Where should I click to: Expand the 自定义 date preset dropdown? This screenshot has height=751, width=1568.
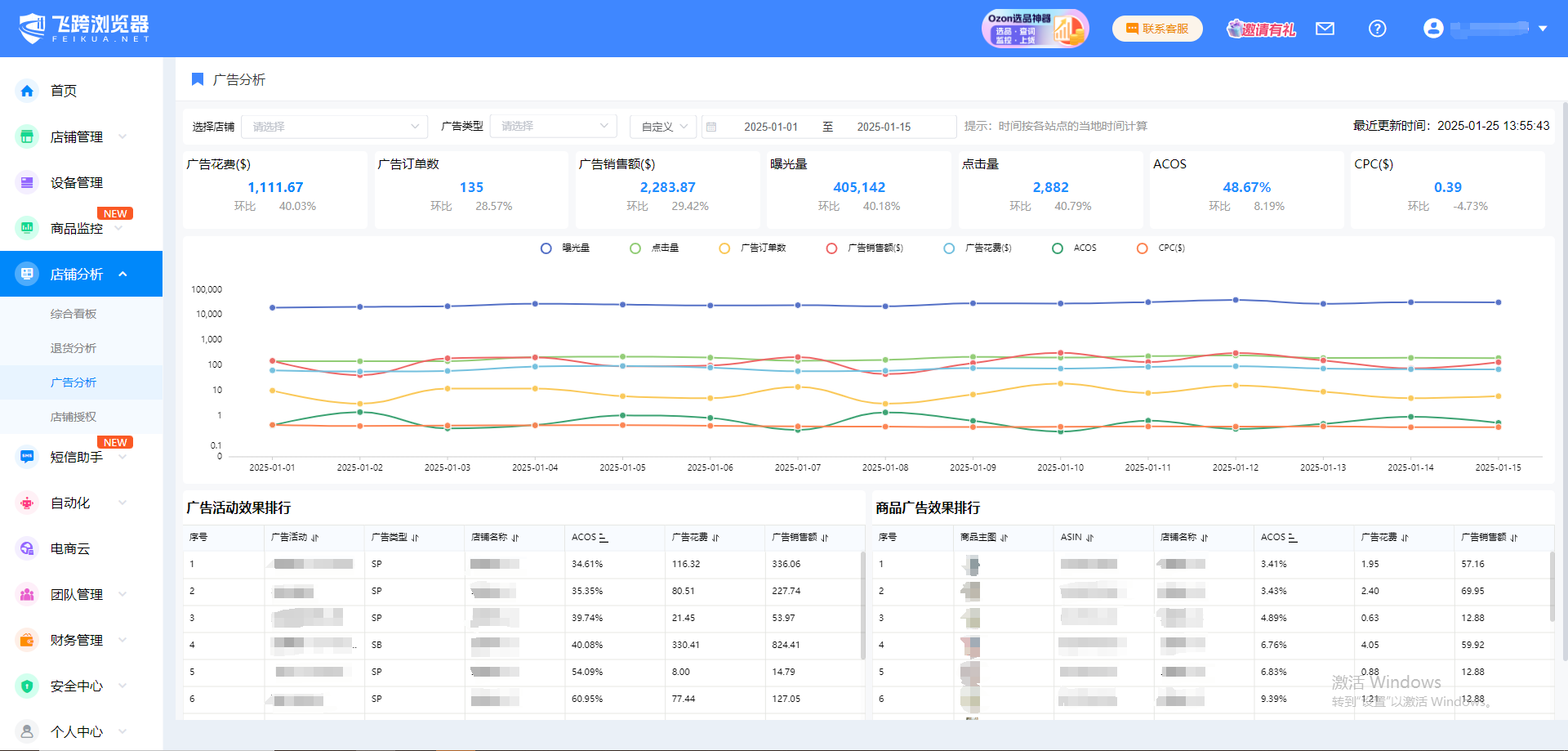663,127
